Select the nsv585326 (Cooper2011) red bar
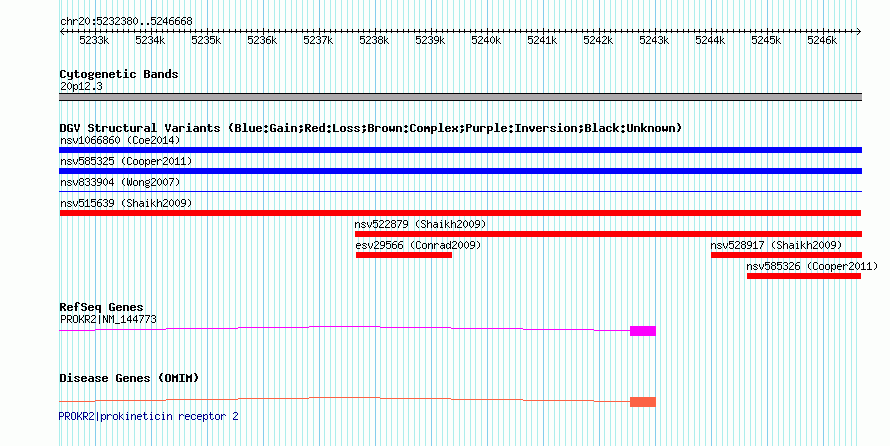 pos(804,276)
